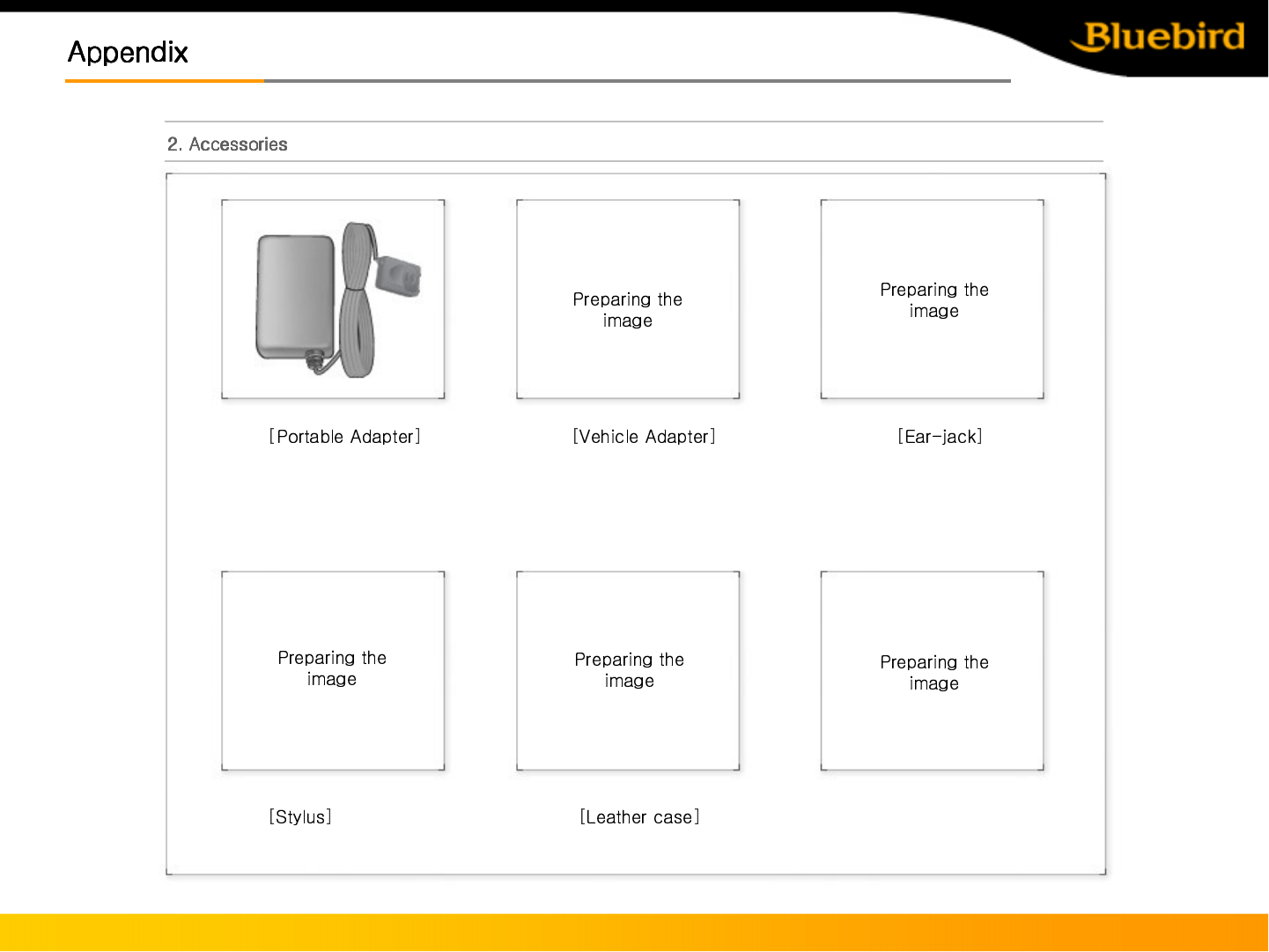Click the [Vehicle Adapter] caption
Screen dimensions: 1269x952
(644, 437)
